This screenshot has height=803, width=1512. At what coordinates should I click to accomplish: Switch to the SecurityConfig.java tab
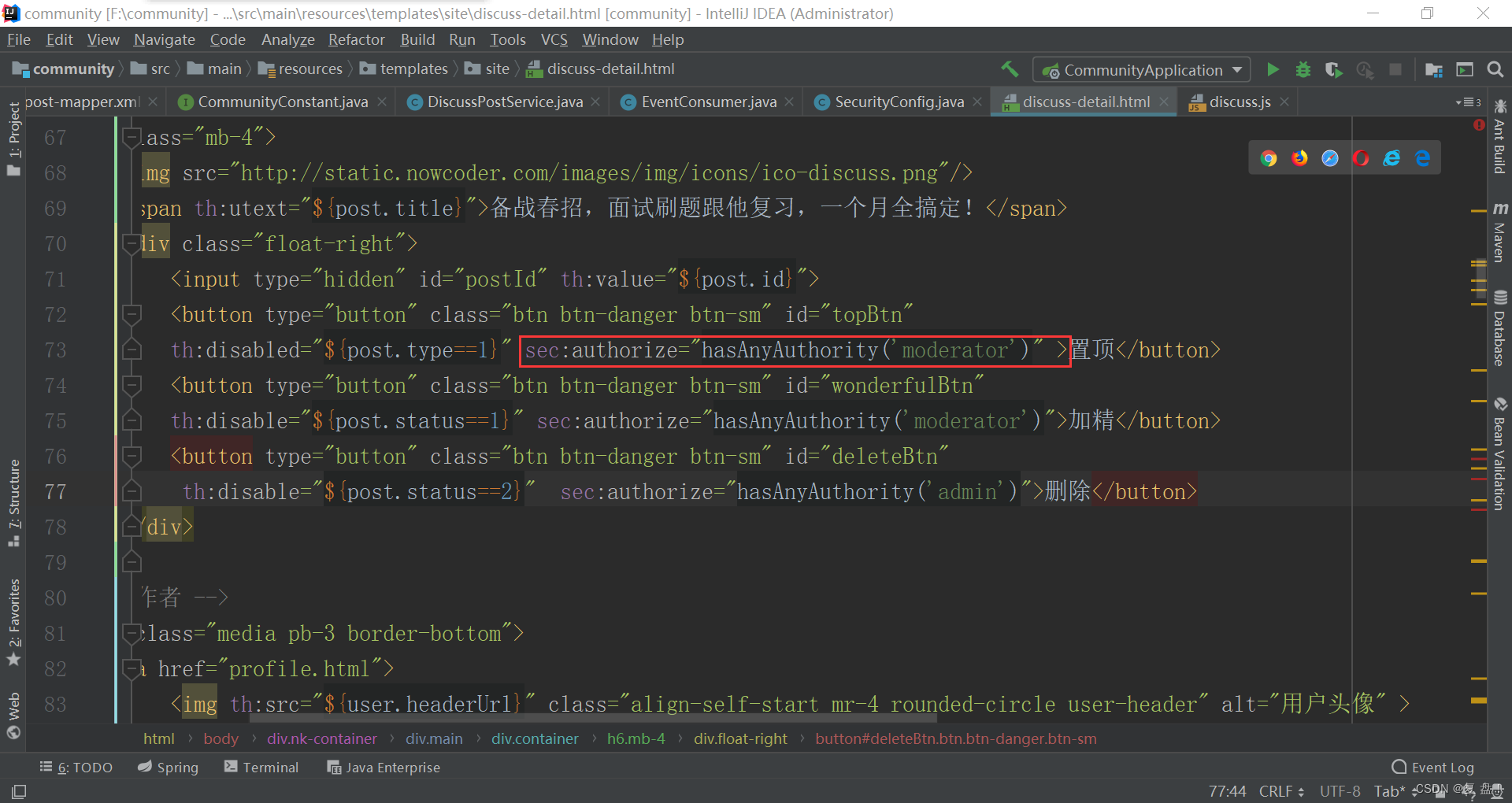click(x=899, y=102)
